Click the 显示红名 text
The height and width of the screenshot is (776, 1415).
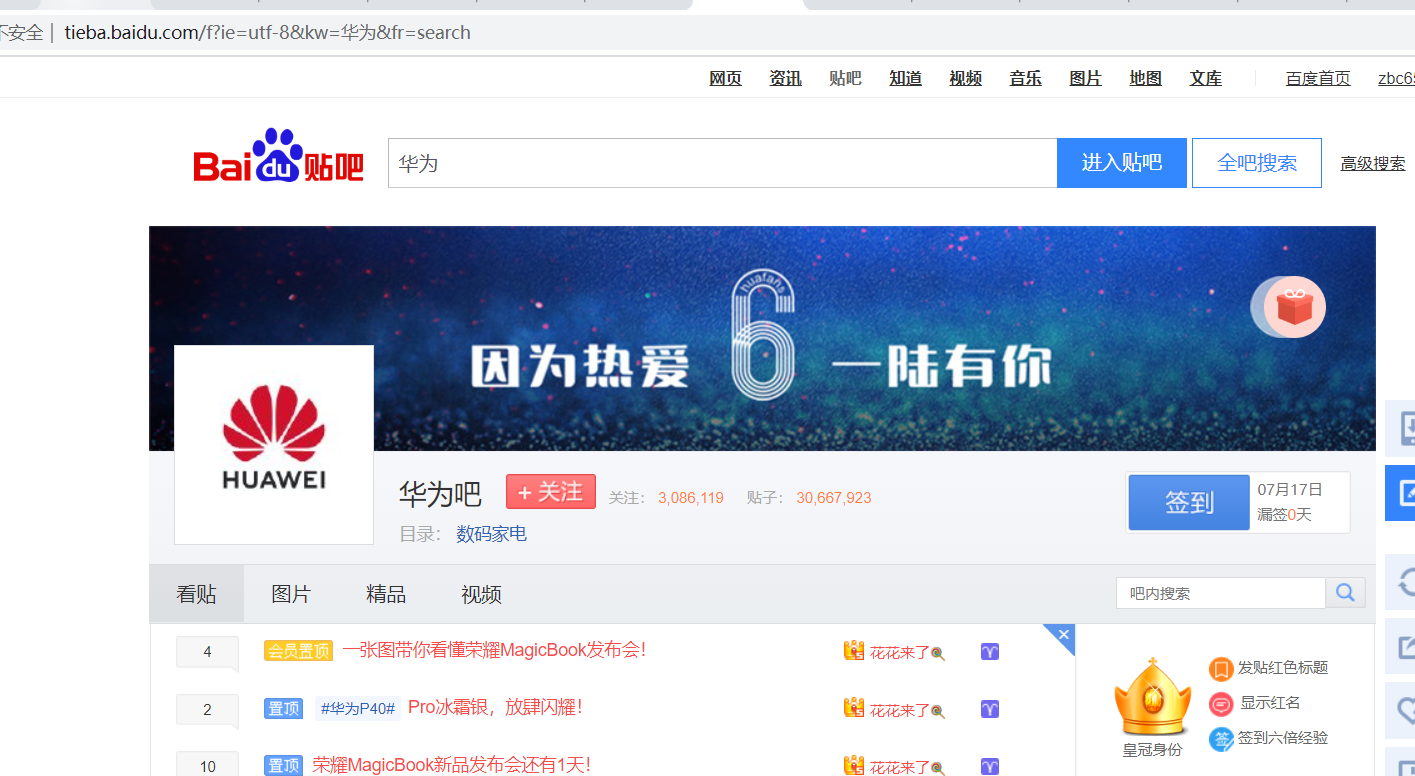point(1270,703)
